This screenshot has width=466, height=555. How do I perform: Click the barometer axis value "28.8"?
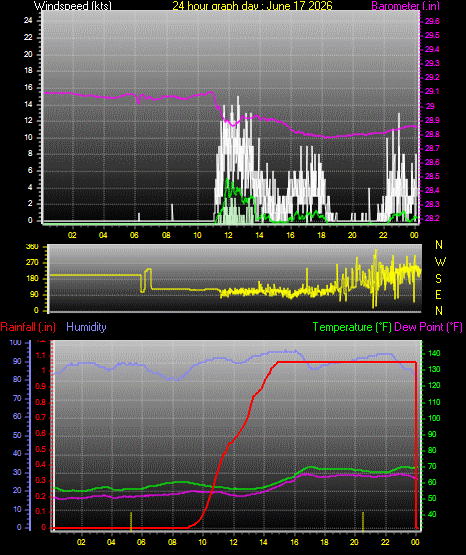point(432,135)
